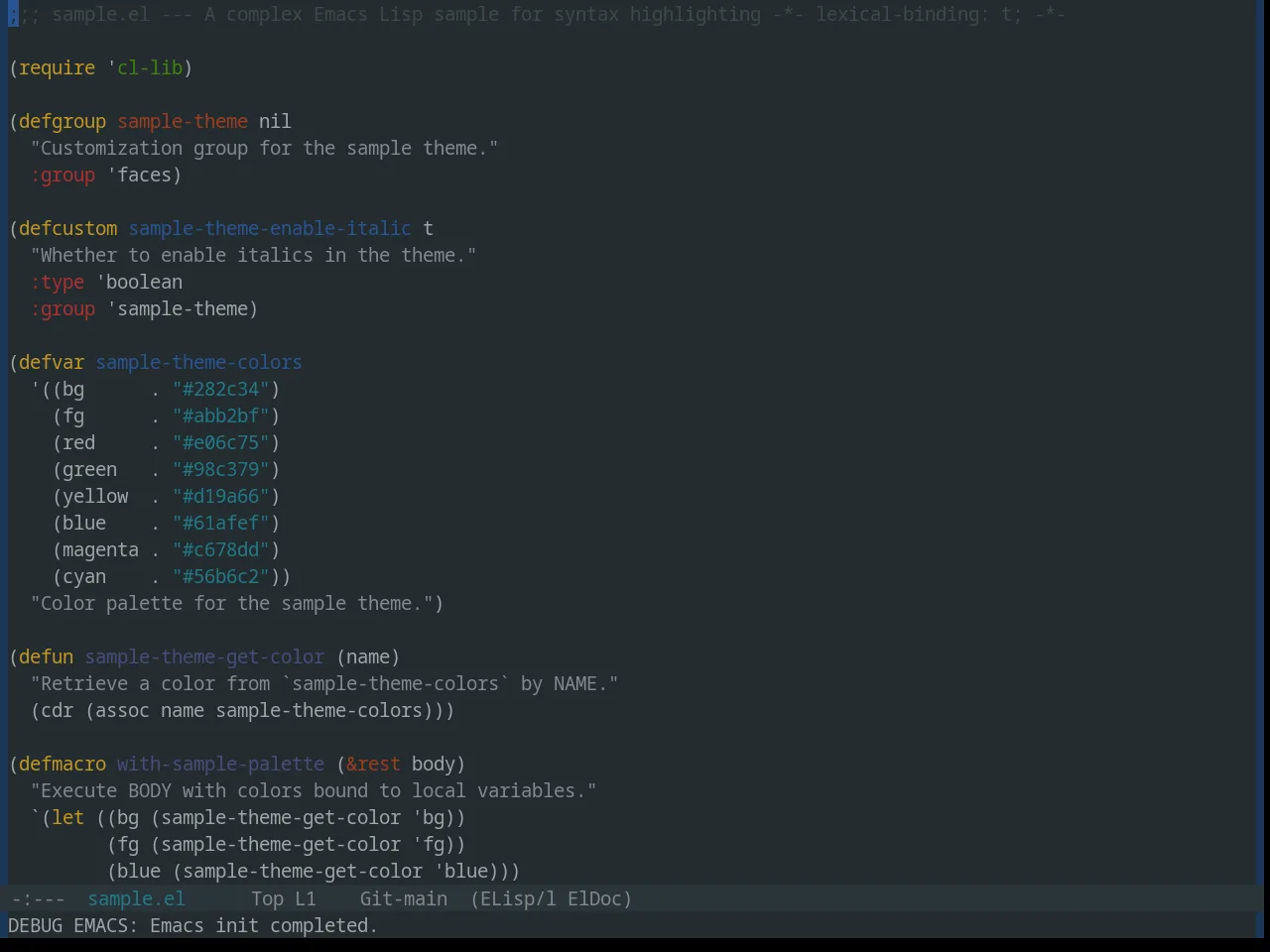Click the '&rest' keyword
This screenshot has width=1270, height=952.
click(373, 764)
